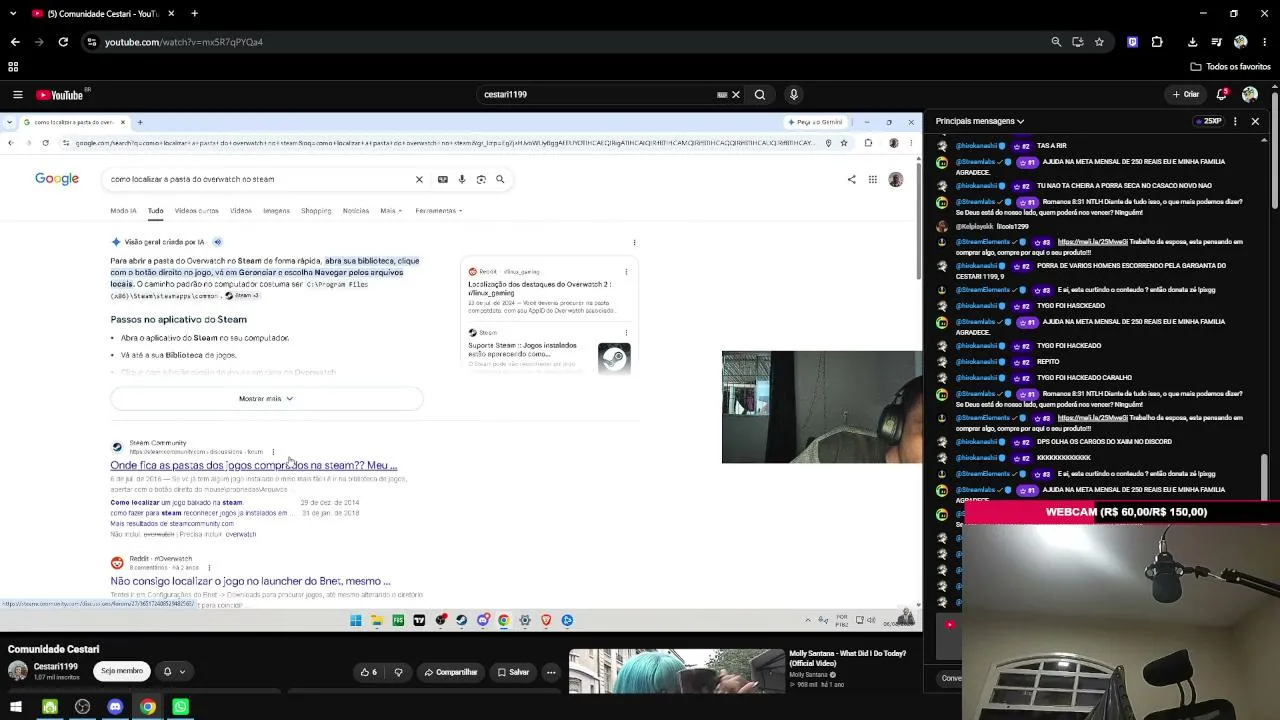Open the Chrome three-dot menu

pyautogui.click(x=1264, y=42)
